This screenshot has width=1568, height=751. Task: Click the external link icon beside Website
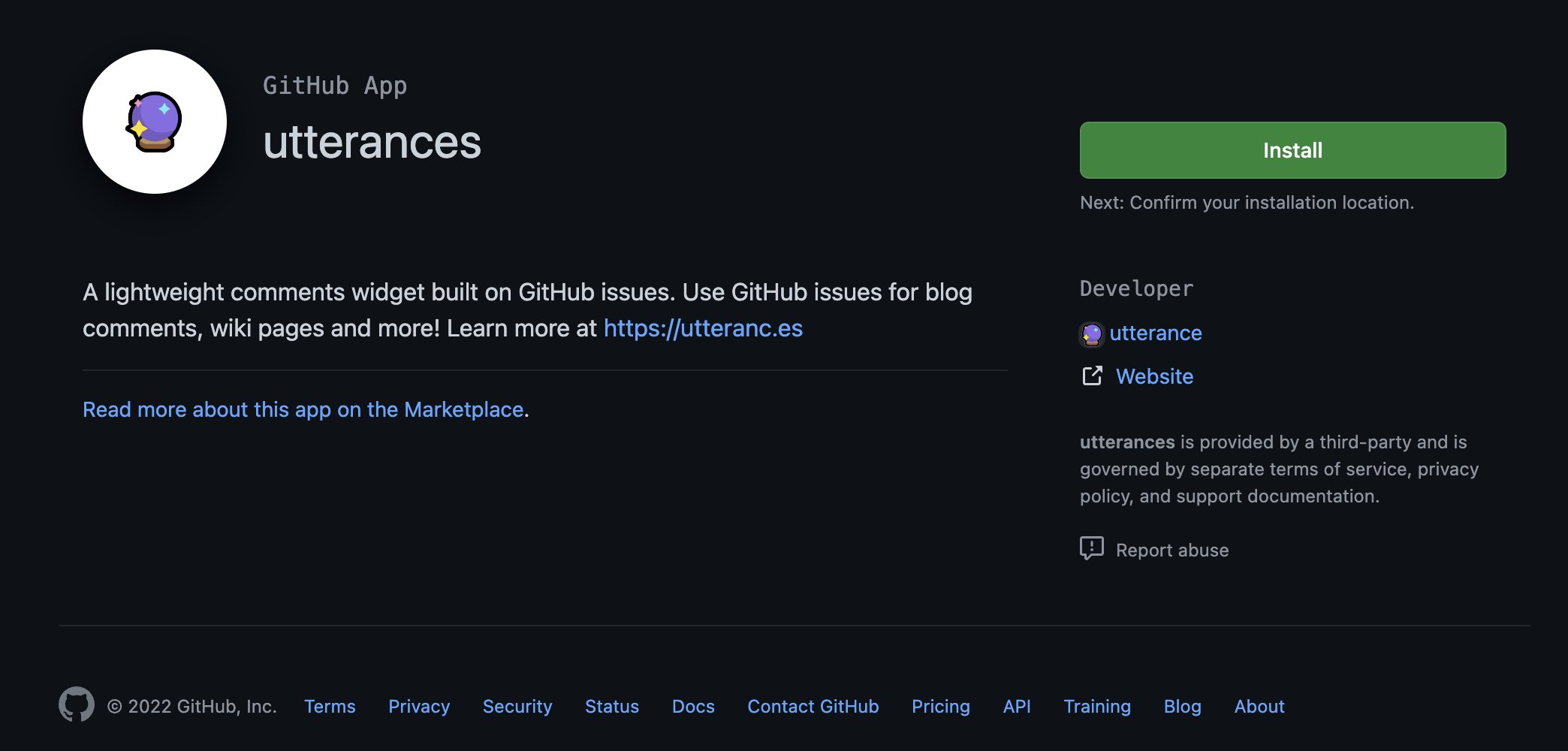click(x=1092, y=376)
